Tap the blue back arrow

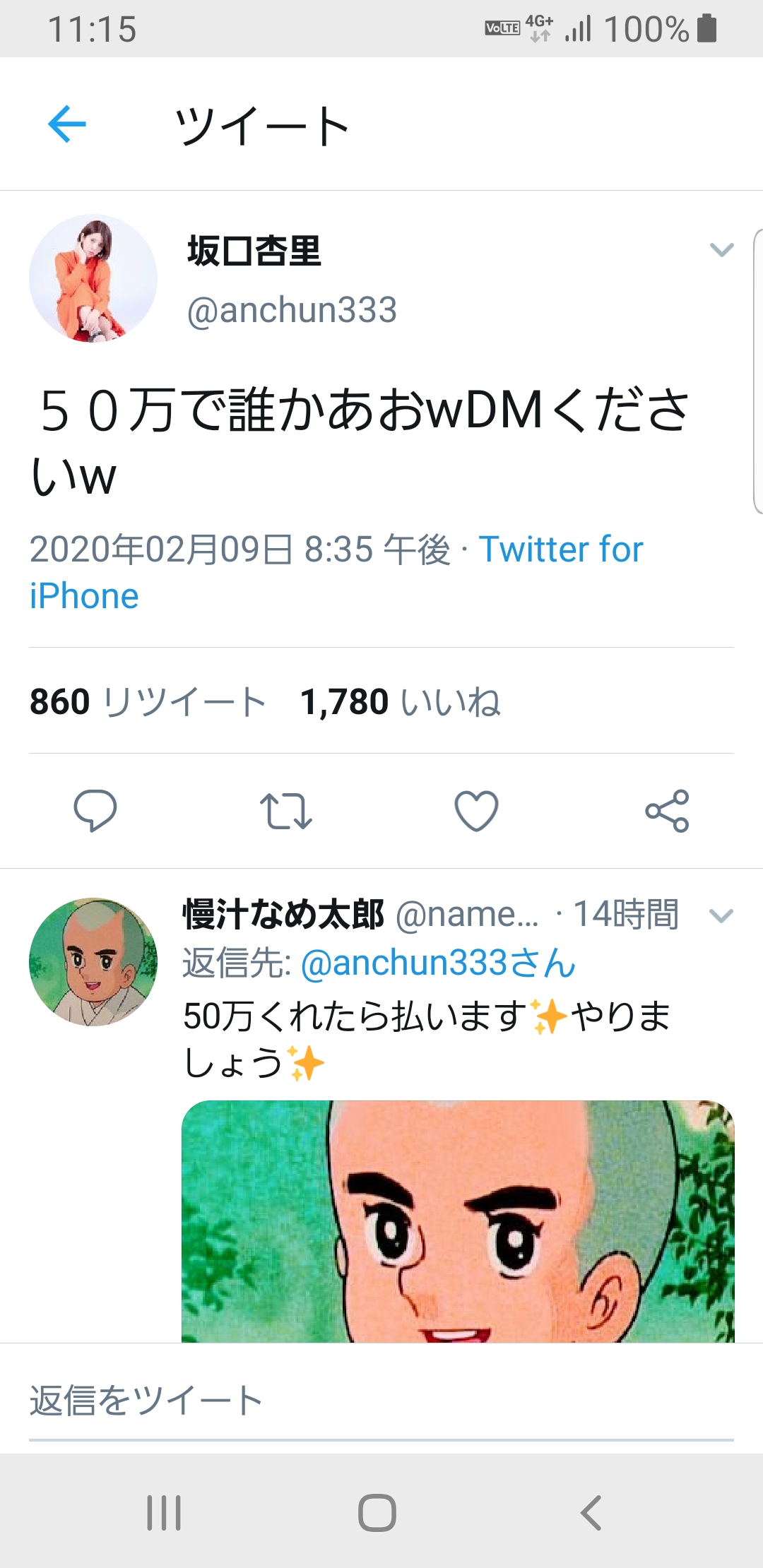click(67, 124)
